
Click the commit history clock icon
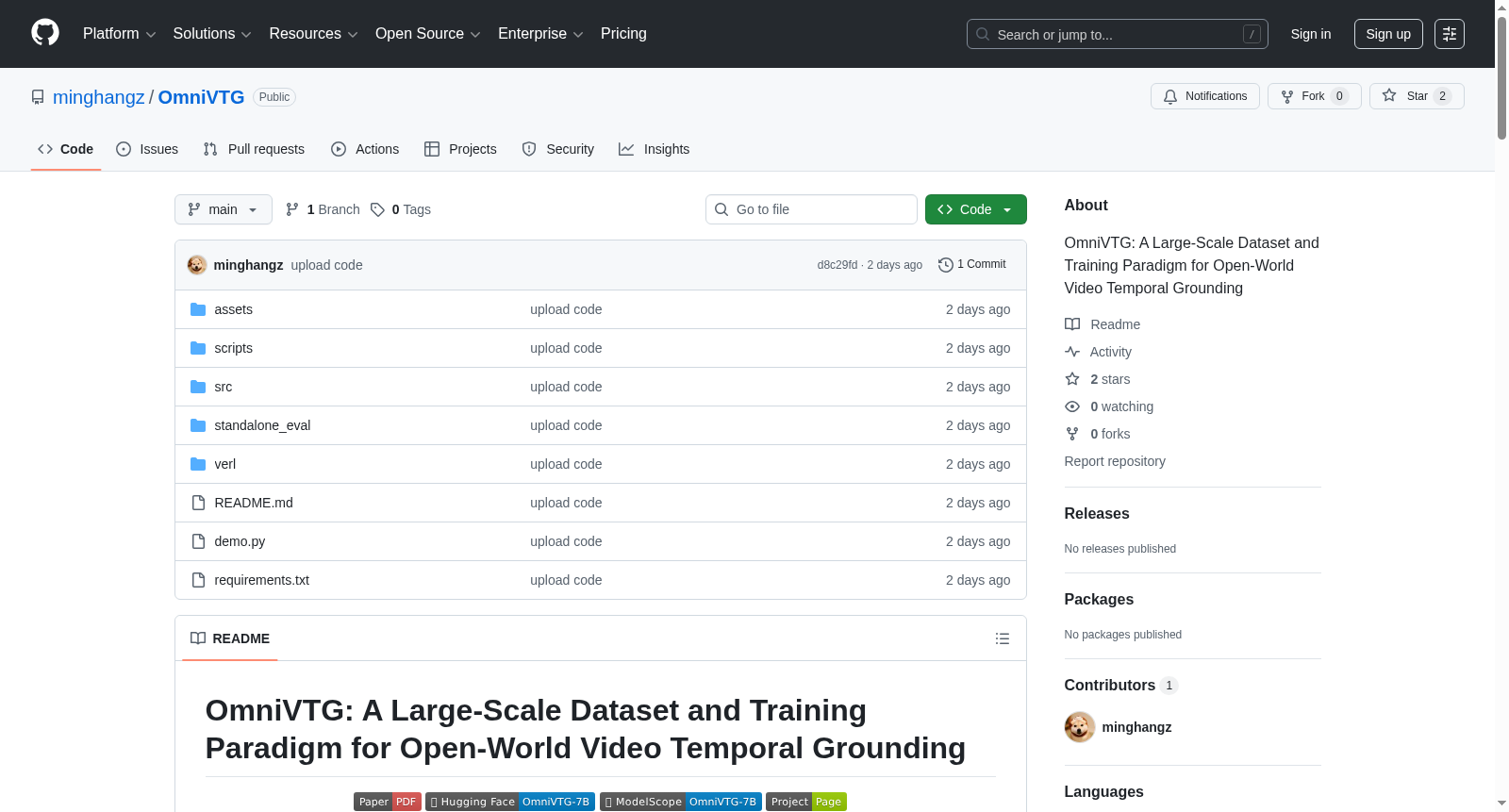tap(945, 265)
